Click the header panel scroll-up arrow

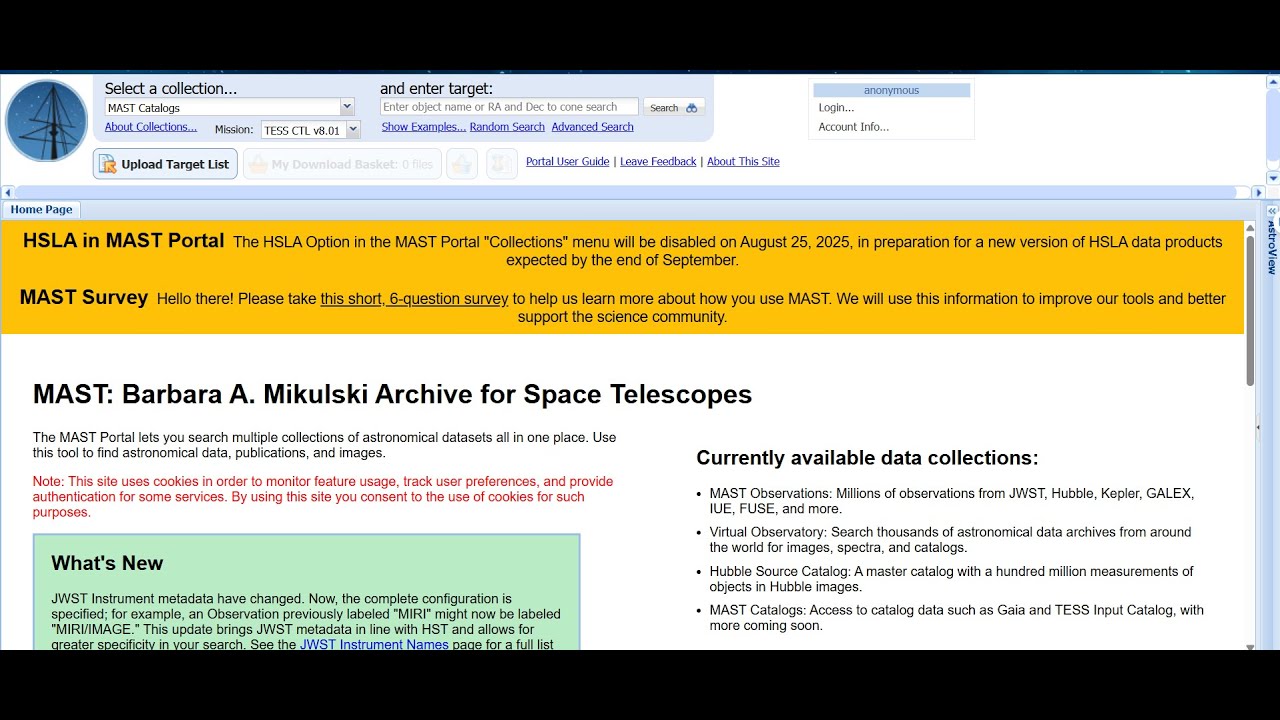tap(1273, 80)
